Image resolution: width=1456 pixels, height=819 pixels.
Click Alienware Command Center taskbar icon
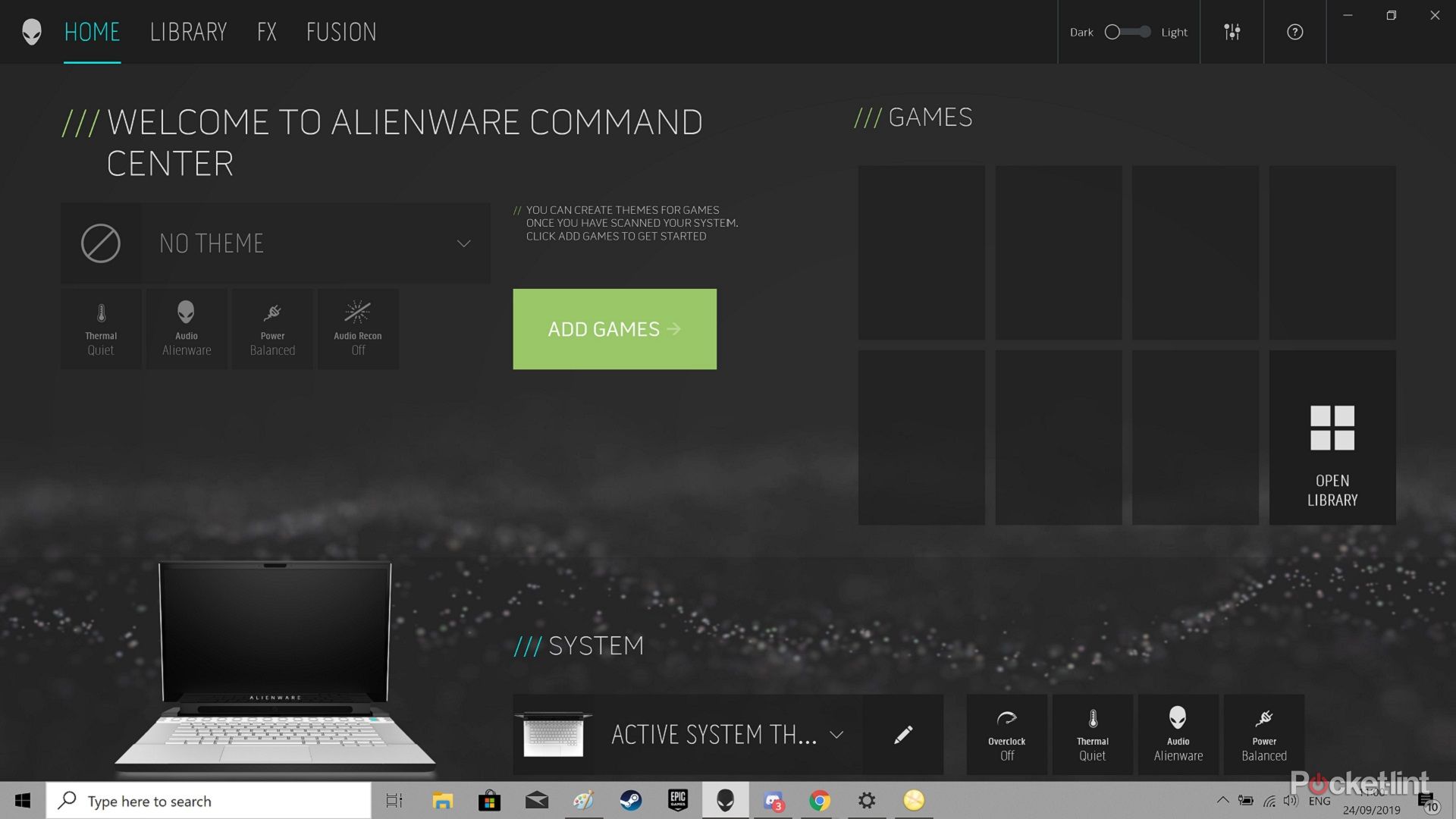click(x=726, y=801)
